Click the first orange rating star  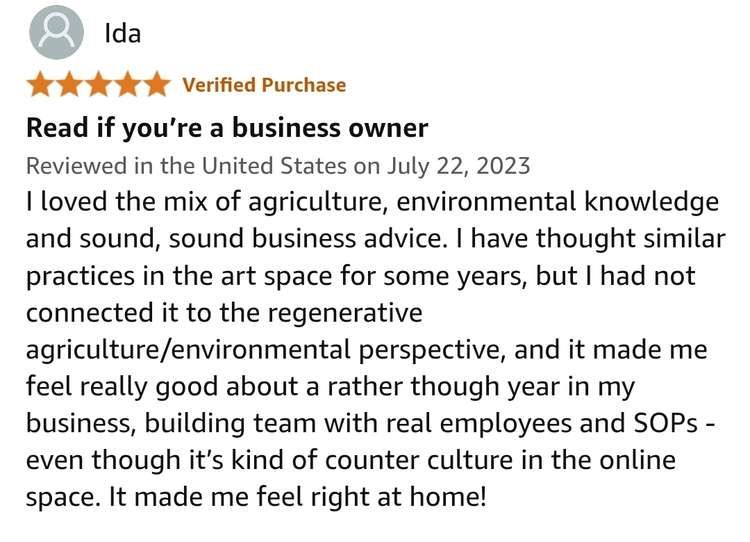click(x=40, y=85)
